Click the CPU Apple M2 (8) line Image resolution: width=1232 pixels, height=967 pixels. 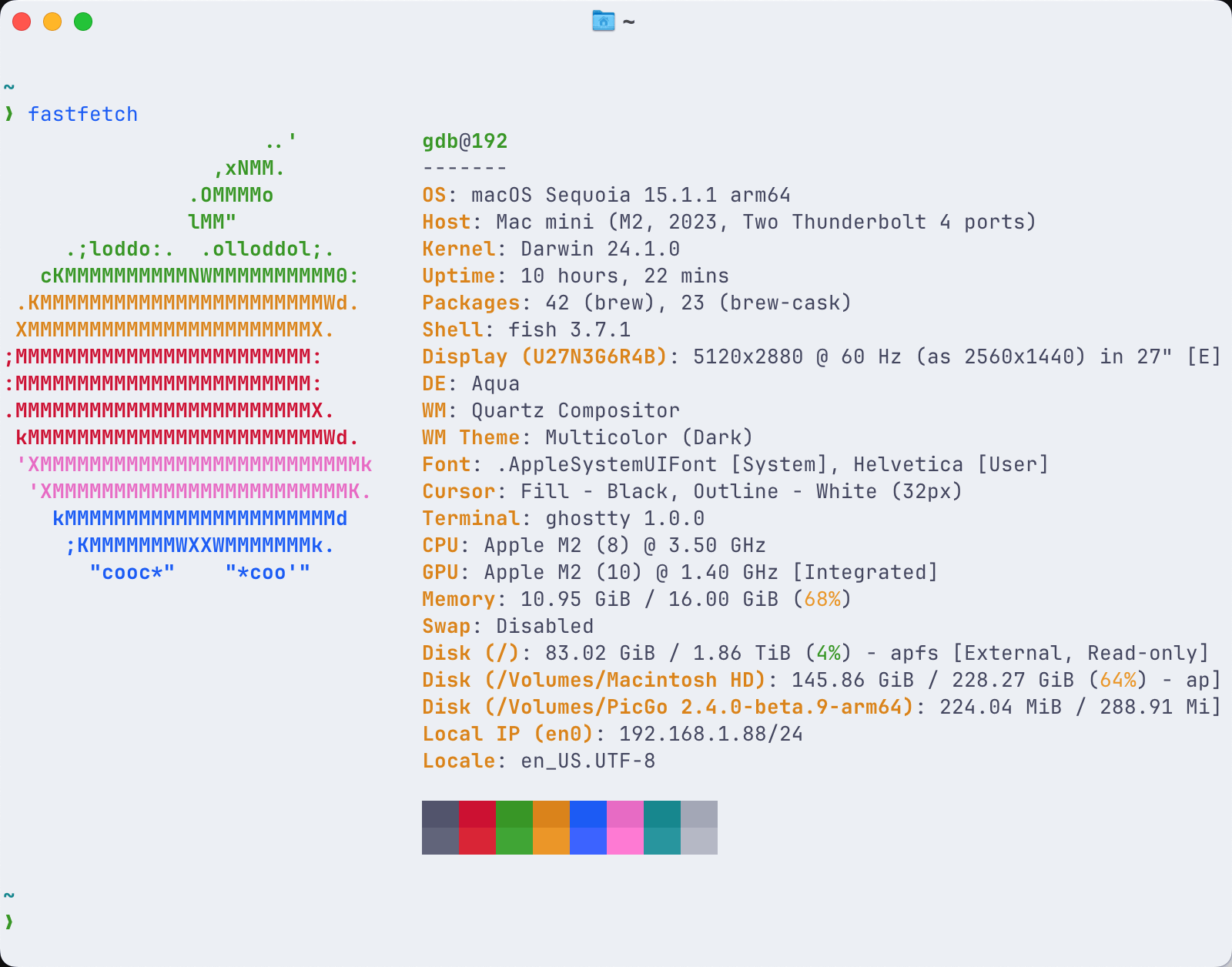point(594,545)
